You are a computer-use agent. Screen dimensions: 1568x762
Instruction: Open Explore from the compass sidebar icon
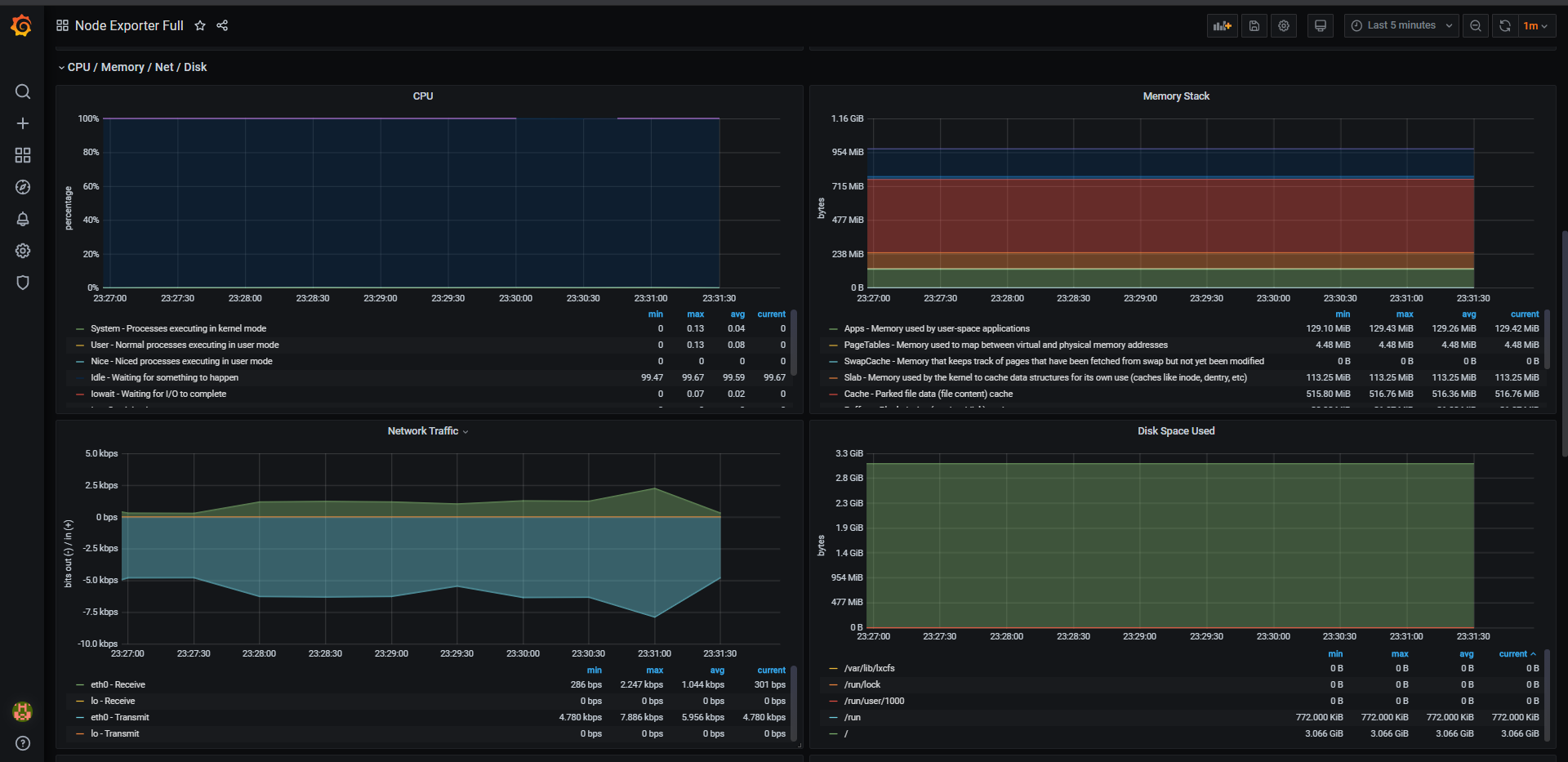(23, 187)
